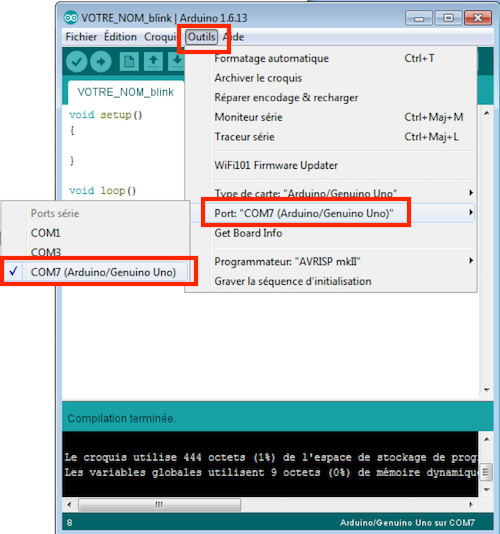Viewport: 500px width, 534px height.
Task: Click 'Compilation terminée.' status message
Action: click(x=122, y=418)
